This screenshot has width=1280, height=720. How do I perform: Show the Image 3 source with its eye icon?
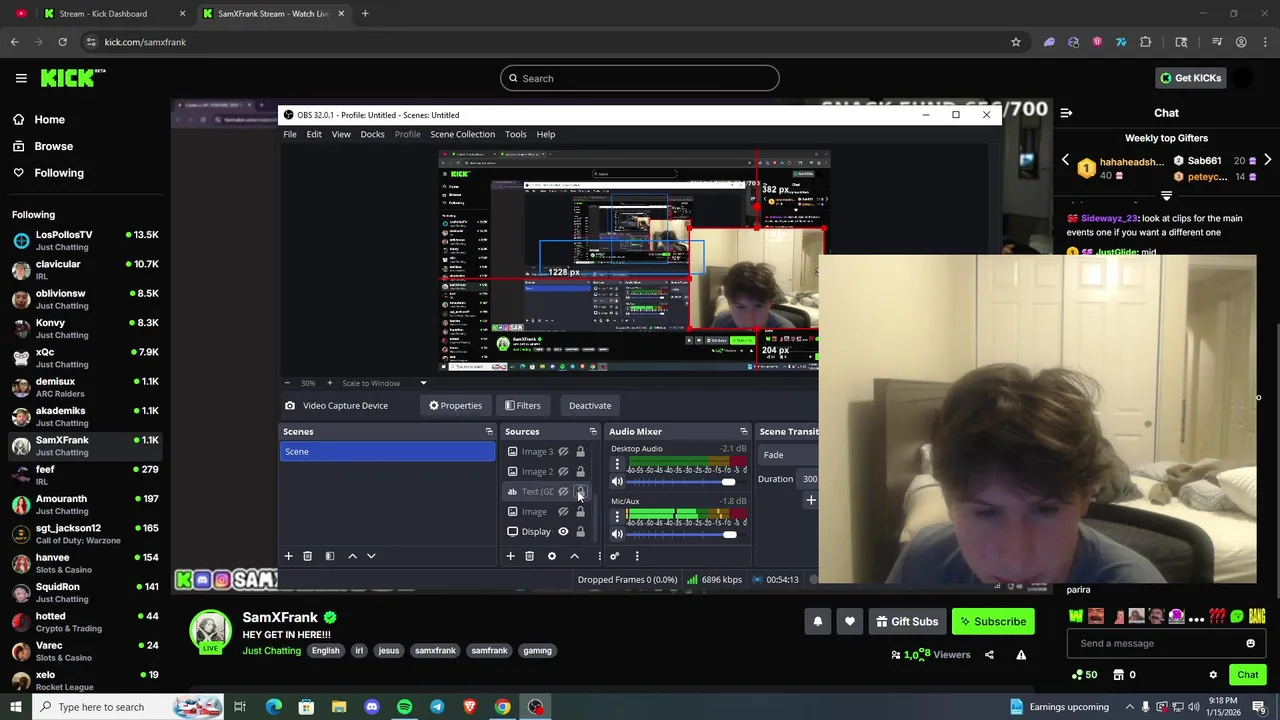pos(563,452)
